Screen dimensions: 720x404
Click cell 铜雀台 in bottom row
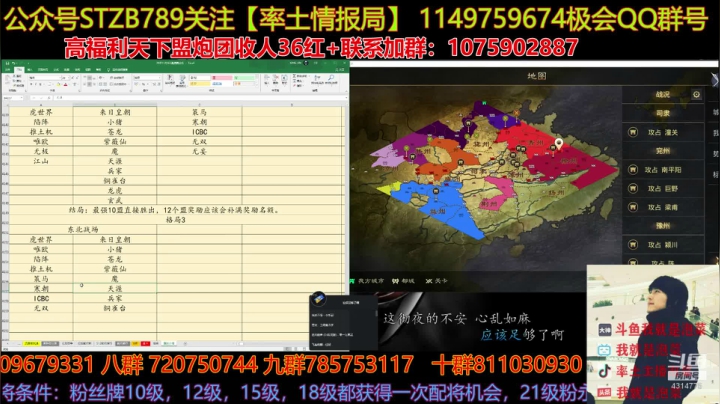(x=115, y=308)
